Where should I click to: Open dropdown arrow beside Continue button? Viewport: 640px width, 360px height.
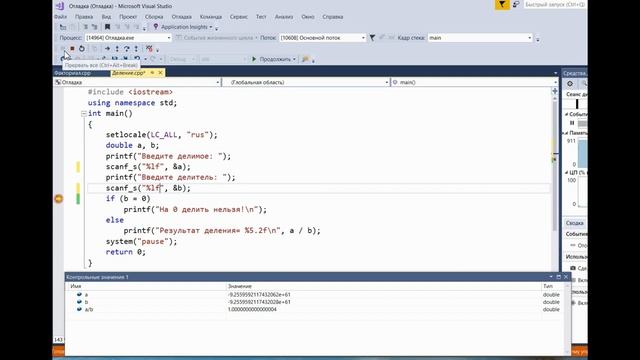click(x=294, y=59)
